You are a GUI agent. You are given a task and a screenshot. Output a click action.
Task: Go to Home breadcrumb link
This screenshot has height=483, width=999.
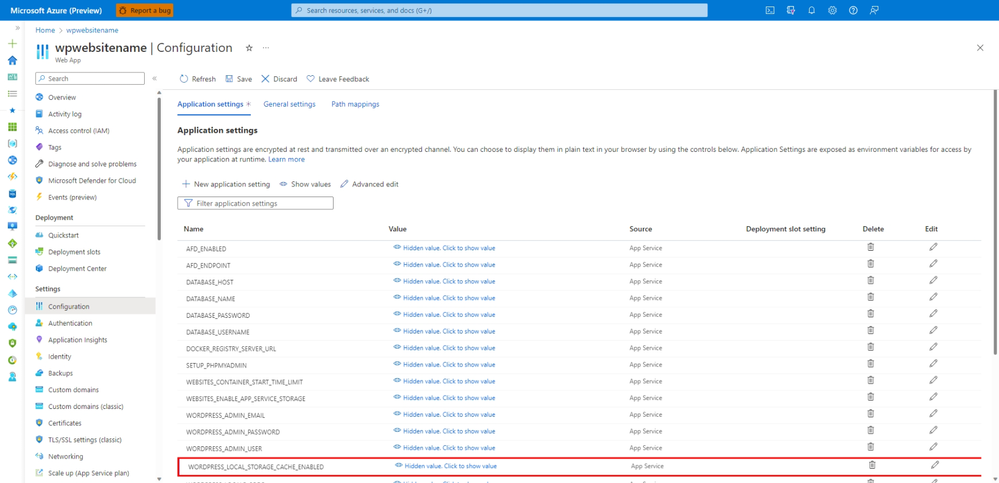[x=45, y=30]
